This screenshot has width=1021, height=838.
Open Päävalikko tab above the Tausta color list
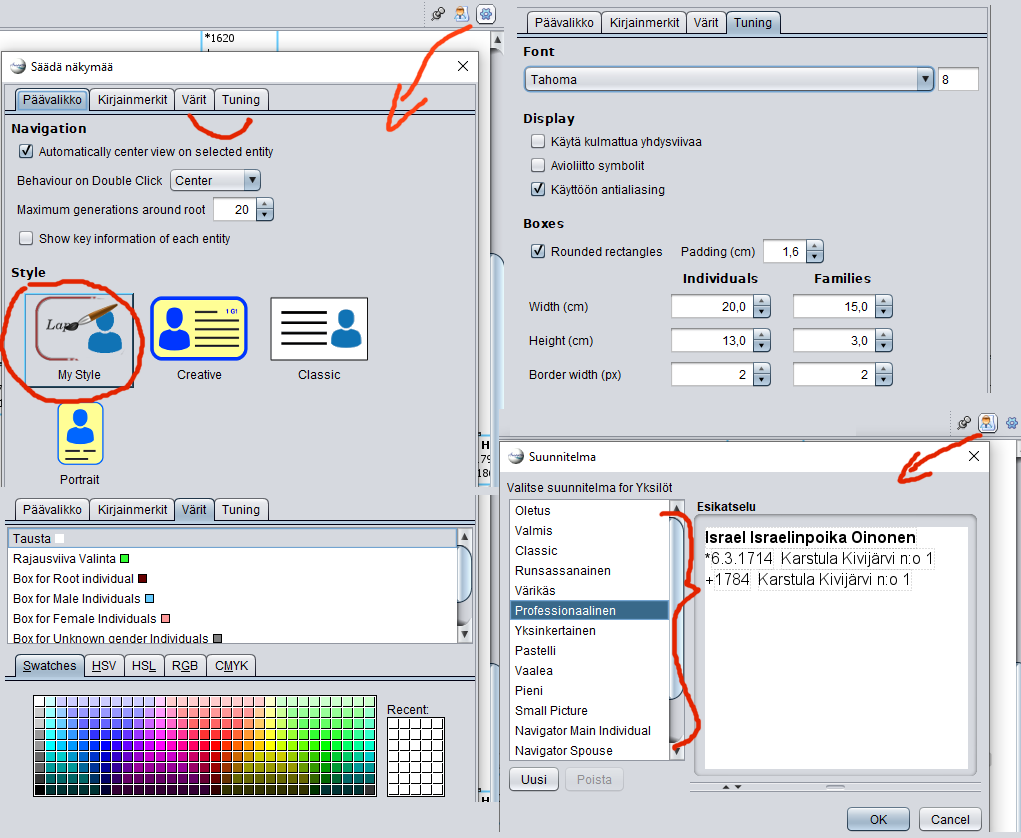pyautogui.click(x=52, y=510)
